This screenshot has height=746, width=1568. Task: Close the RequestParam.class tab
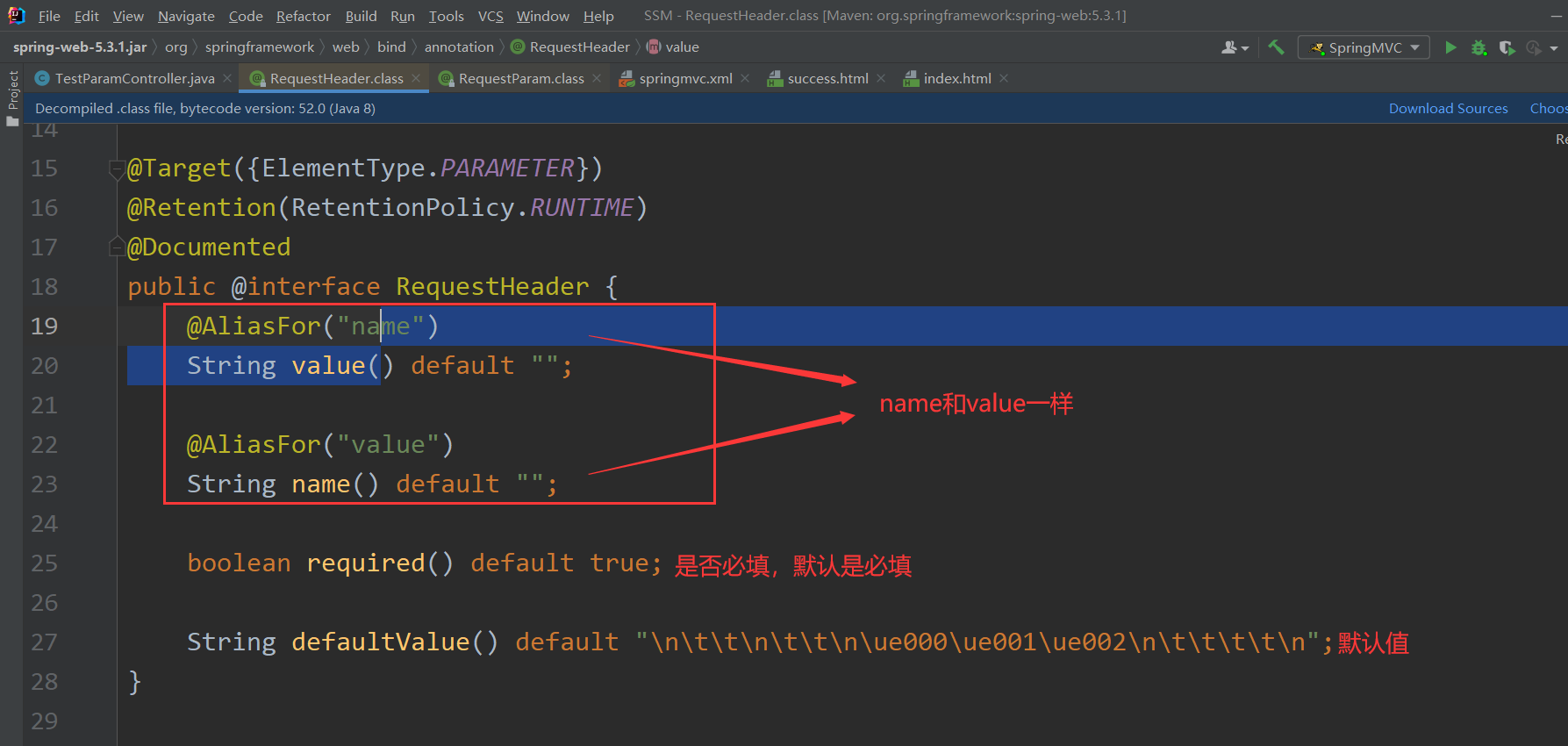pos(597,78)
